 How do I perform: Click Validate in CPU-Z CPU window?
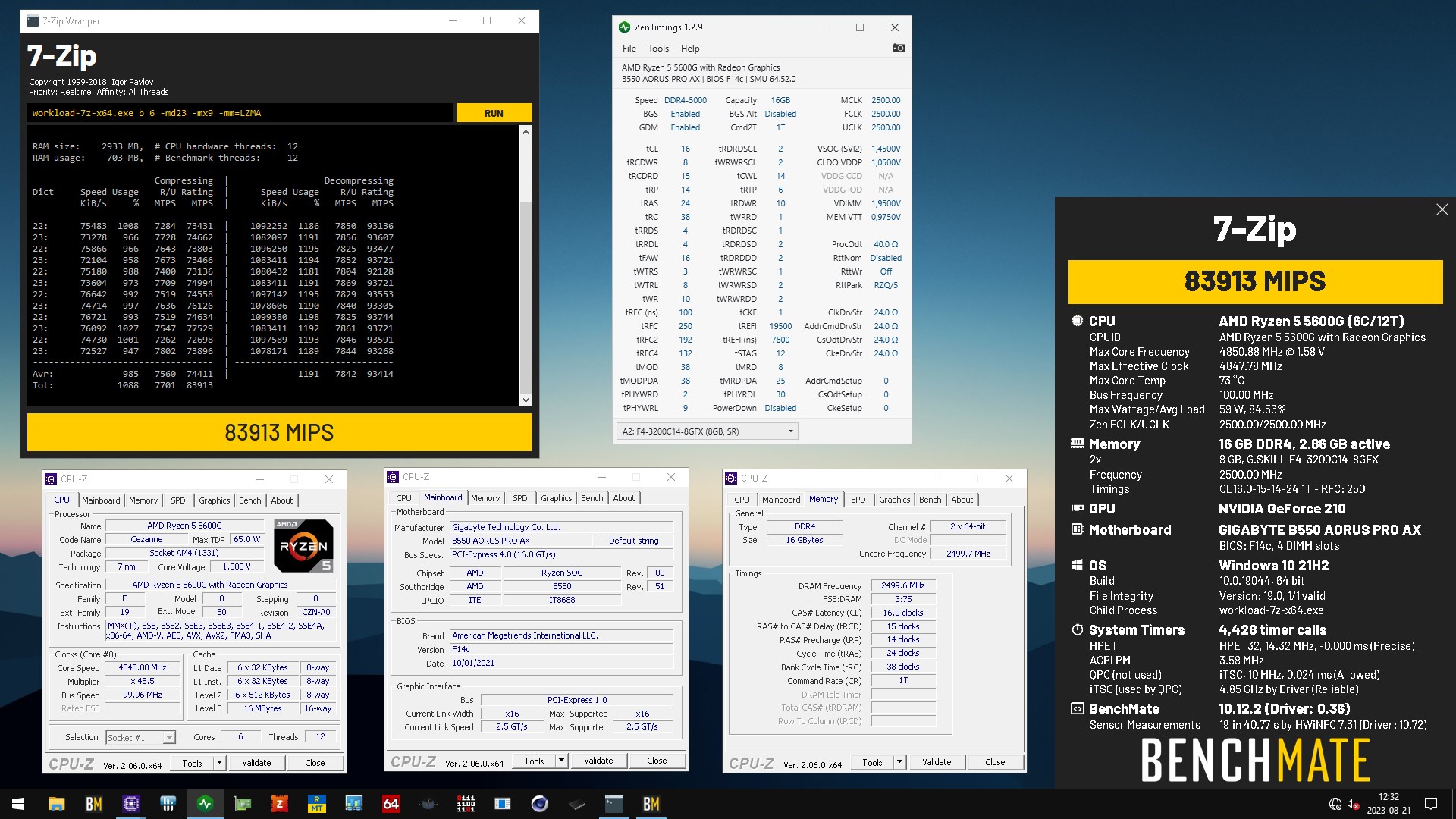pyautogui.click(x=256, y=763)
